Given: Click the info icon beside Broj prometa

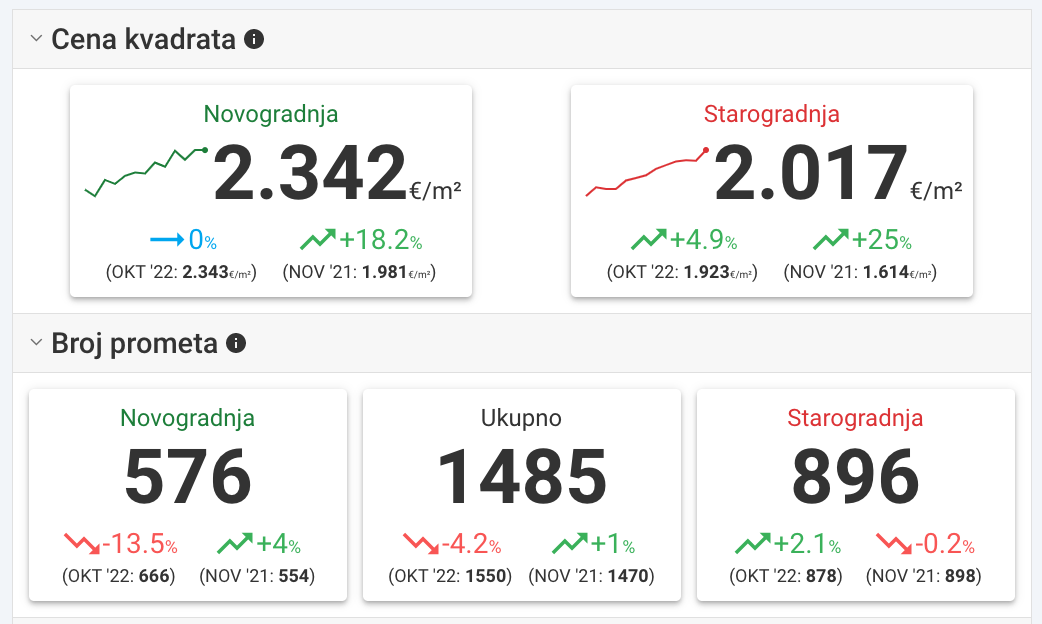Looking at the screenshot, I should point(236,344).
